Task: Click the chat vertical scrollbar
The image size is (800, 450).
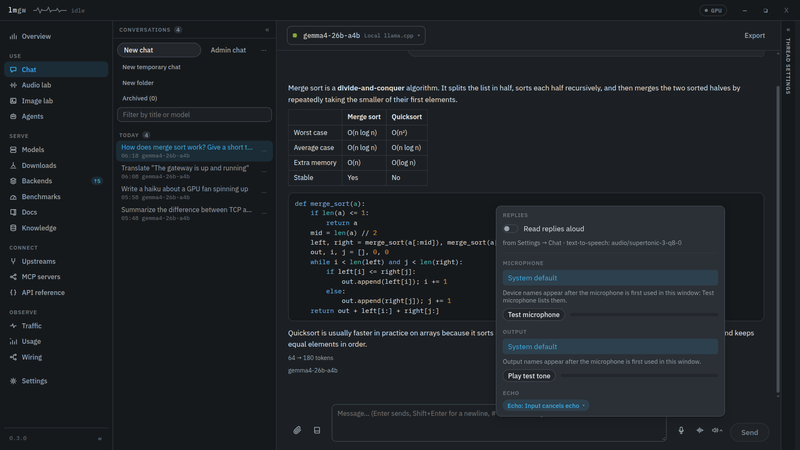Action: (778, 240)
